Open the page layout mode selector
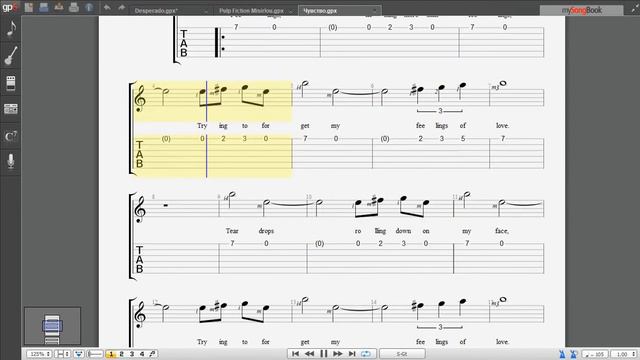640x360 pixels. pos(62,354)
